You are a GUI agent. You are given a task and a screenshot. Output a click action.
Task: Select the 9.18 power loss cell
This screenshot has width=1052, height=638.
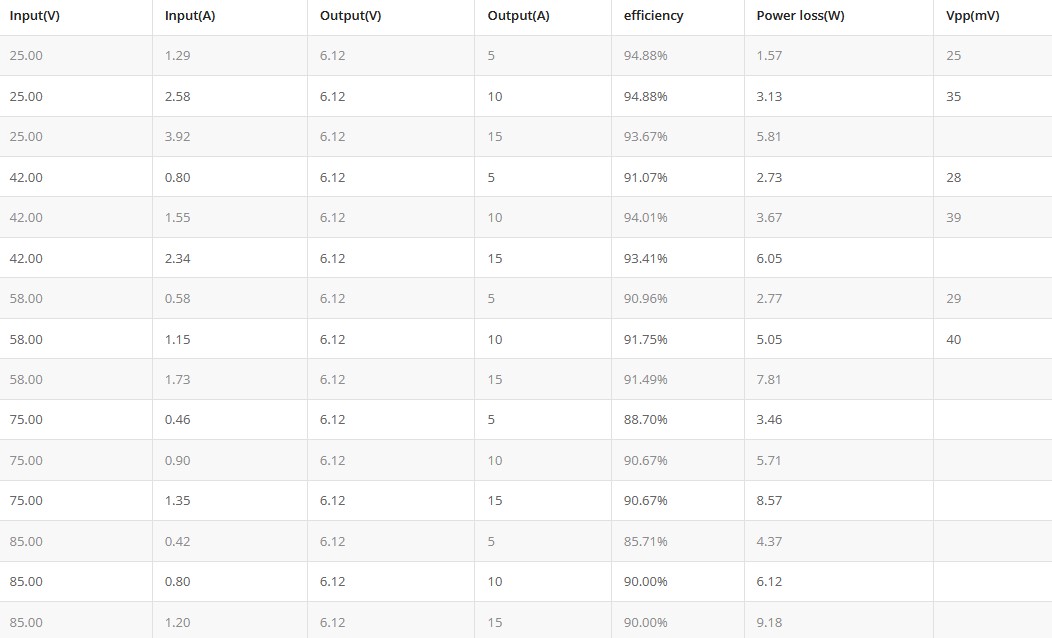[769, 622]
